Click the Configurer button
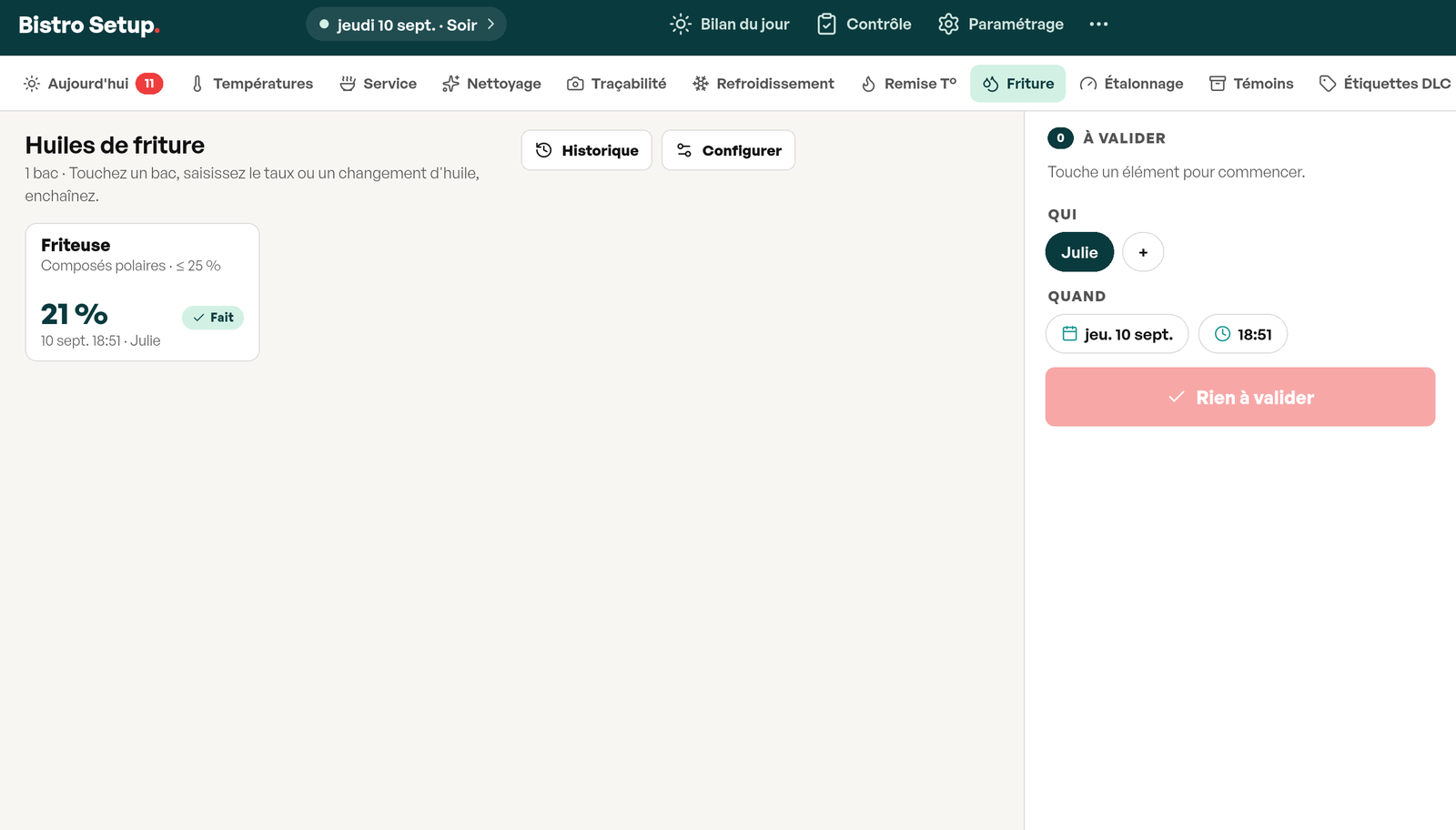Screen dimensions: 1456x830 coord(728,150)
